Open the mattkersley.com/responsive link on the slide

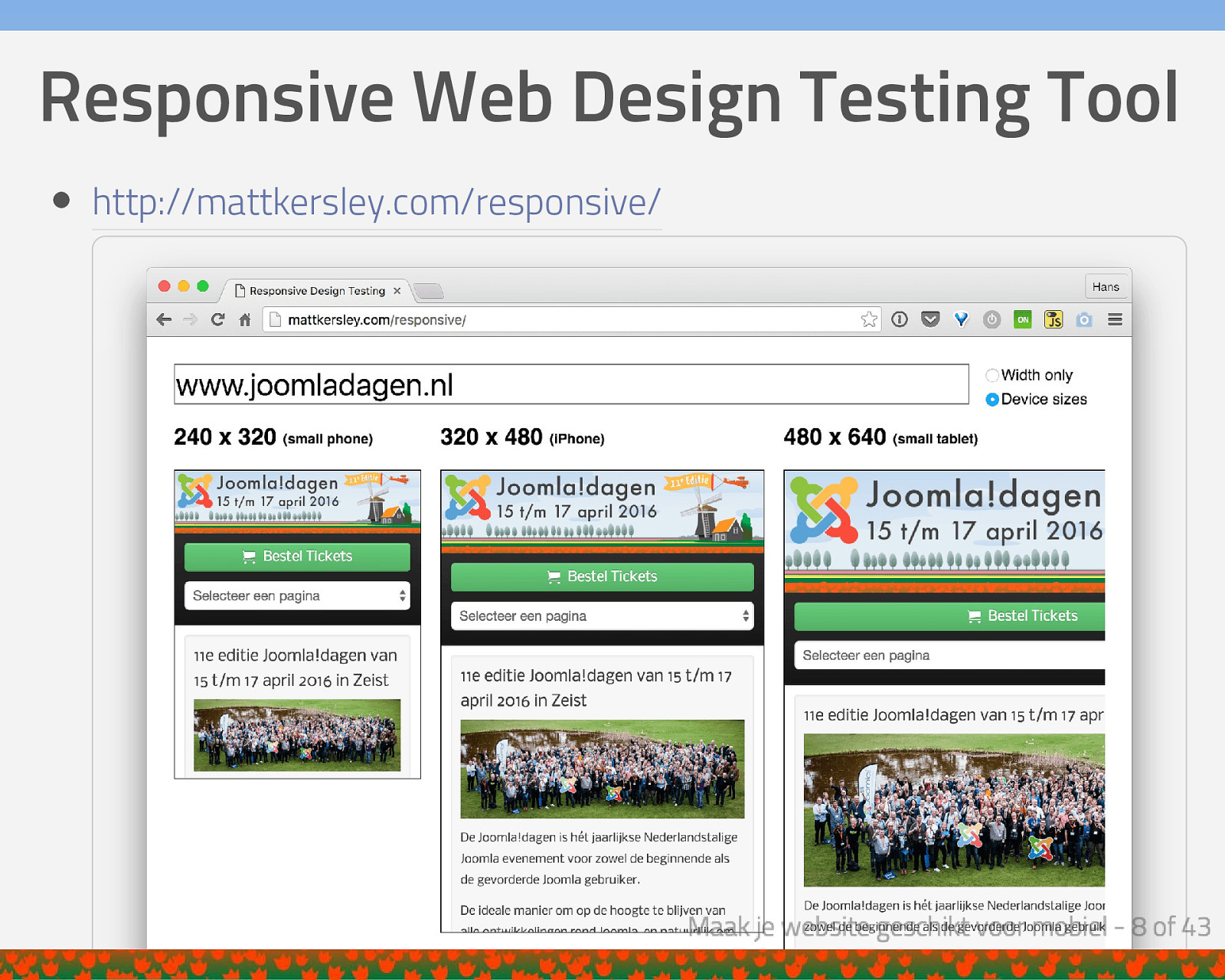(x=376, y=203)
